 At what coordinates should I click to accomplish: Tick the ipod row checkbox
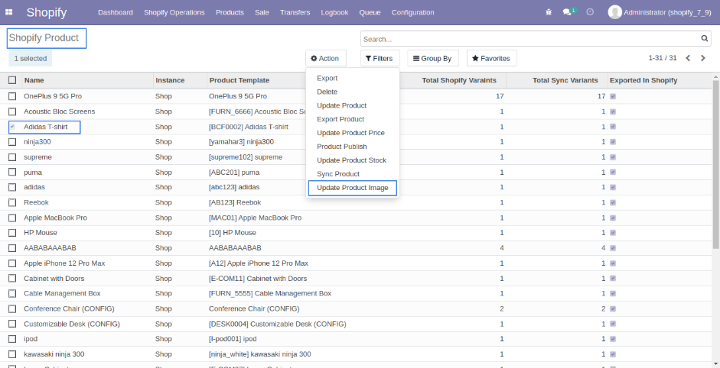(x=12, y=339)
